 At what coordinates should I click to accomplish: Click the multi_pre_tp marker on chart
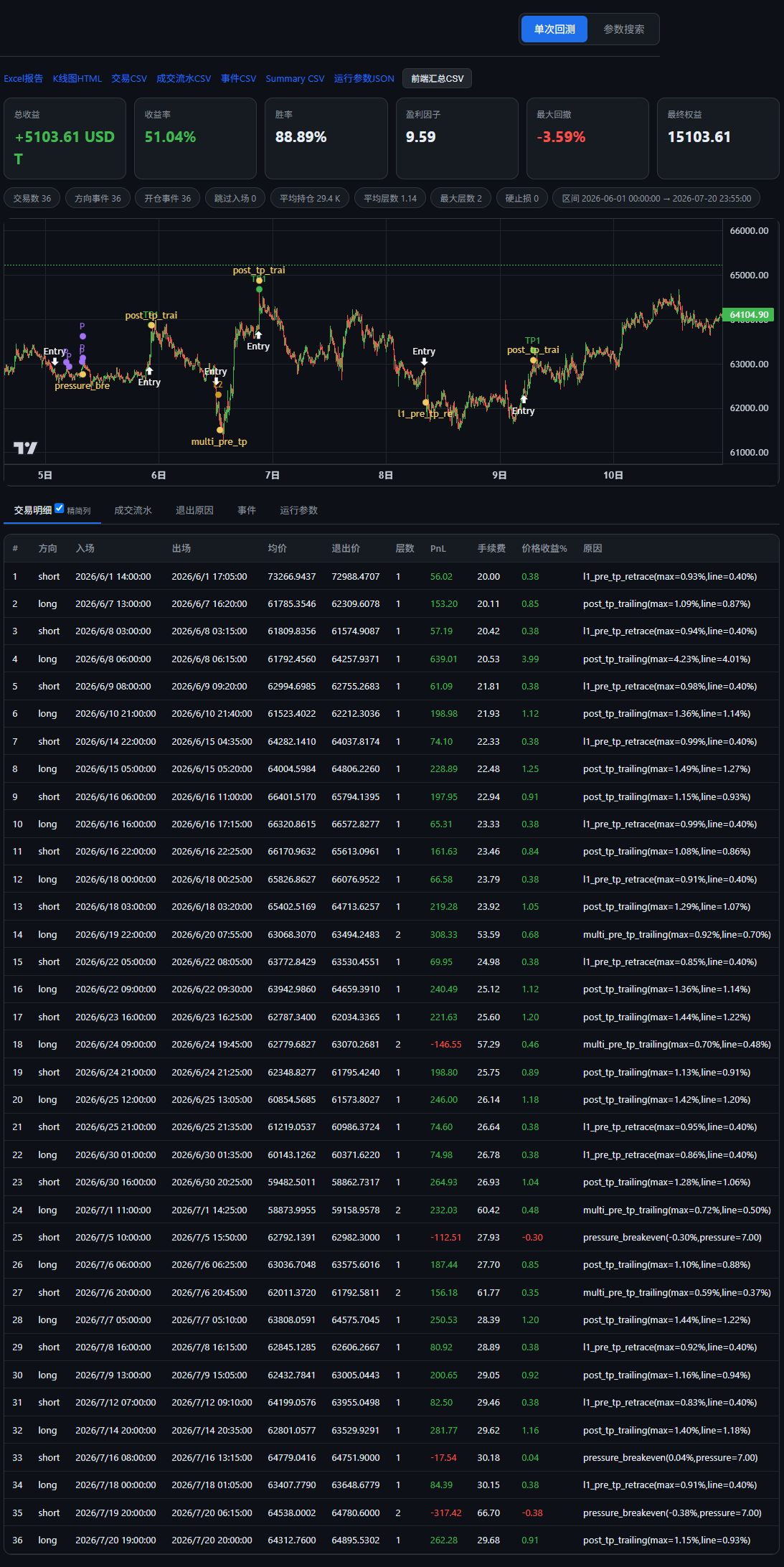coord(219,441)
